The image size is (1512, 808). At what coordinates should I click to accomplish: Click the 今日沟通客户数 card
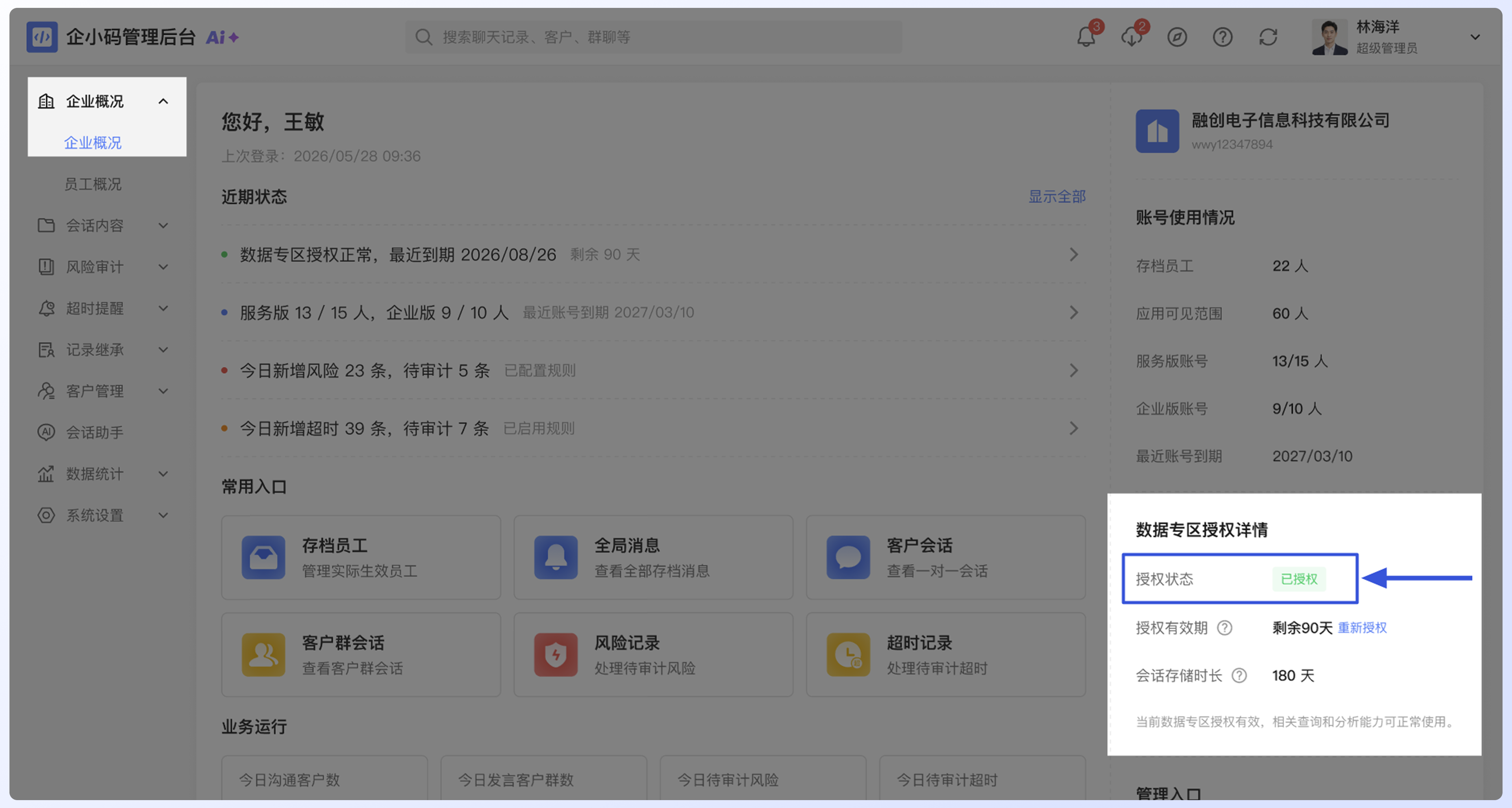[324, 778]
